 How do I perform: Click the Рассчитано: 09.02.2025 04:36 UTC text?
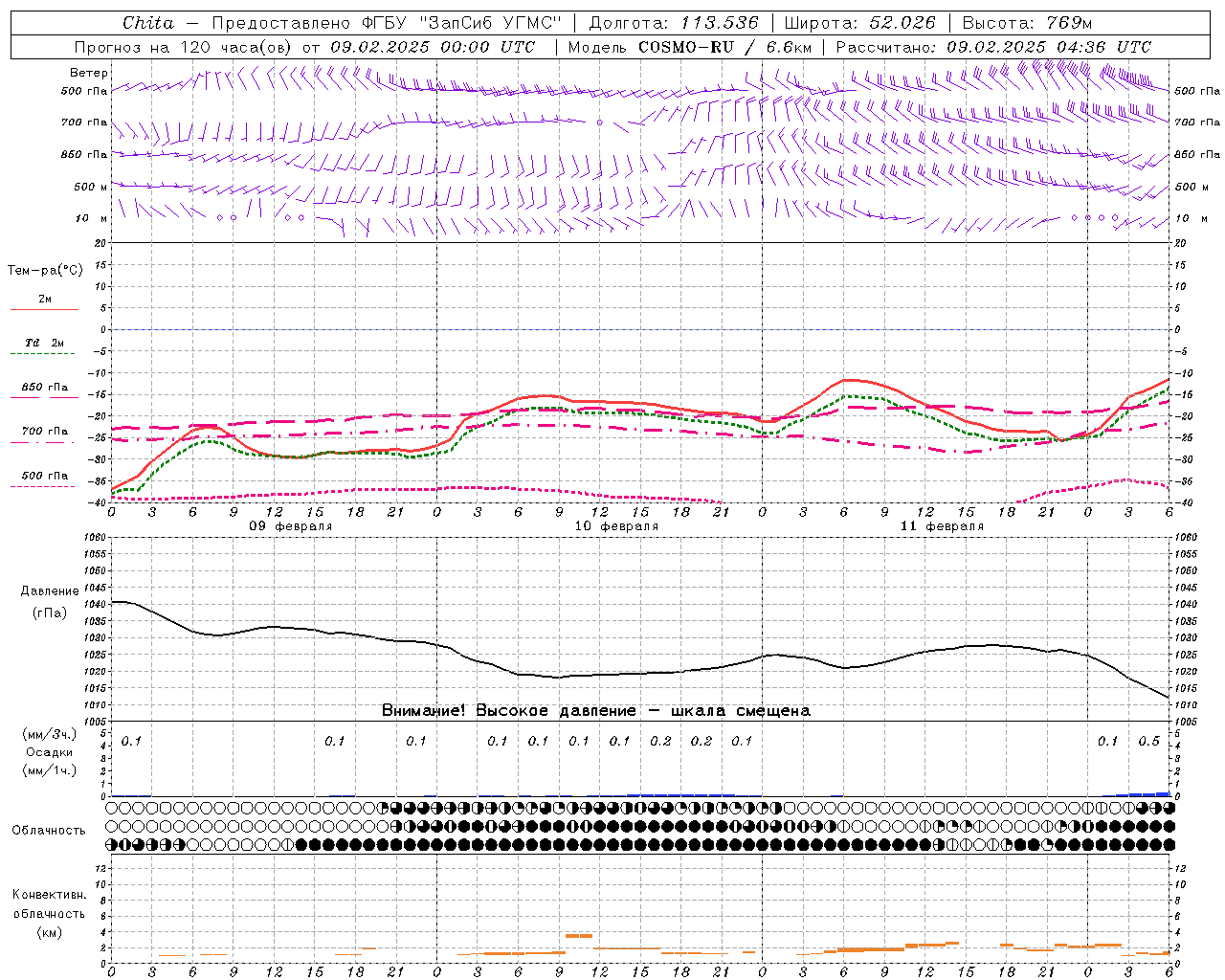[993, 47]
